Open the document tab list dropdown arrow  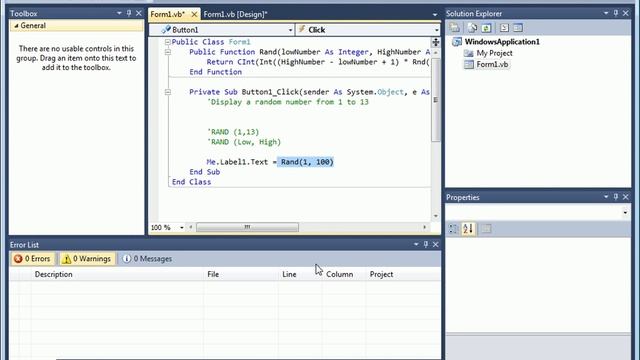[x=435, y=15]
